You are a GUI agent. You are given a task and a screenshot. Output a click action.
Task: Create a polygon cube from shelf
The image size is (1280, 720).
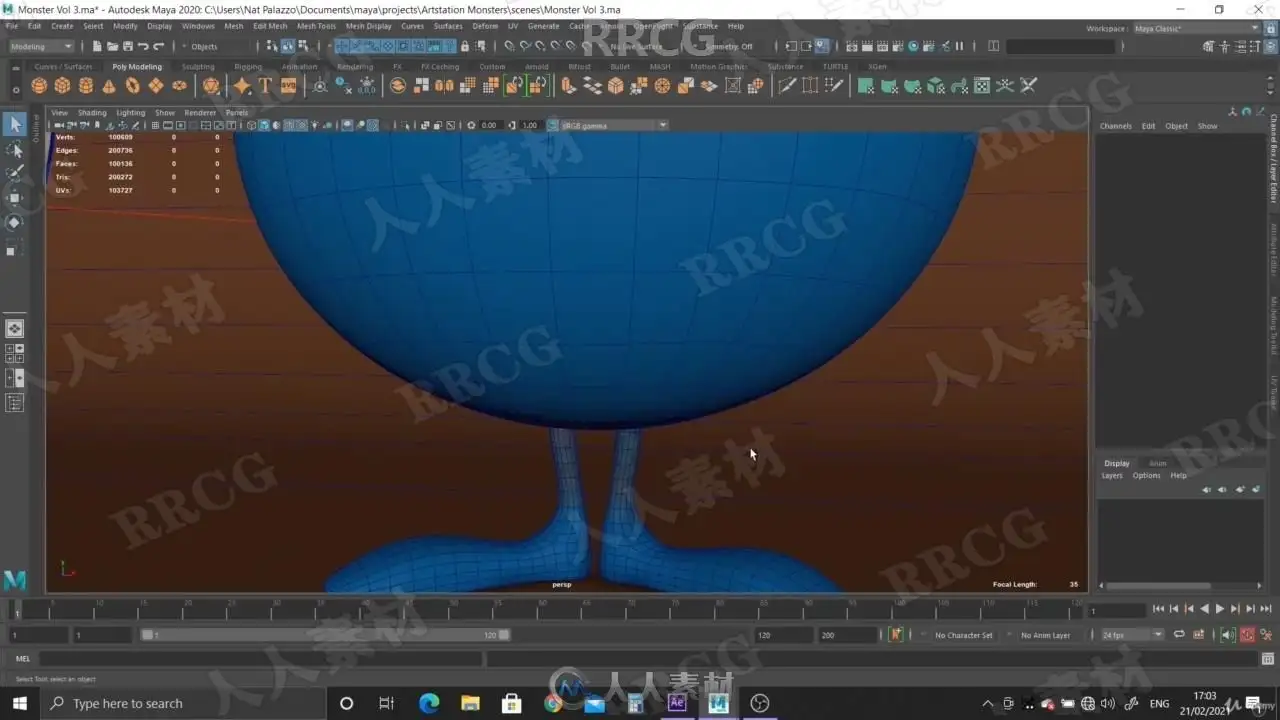(62, 86)
